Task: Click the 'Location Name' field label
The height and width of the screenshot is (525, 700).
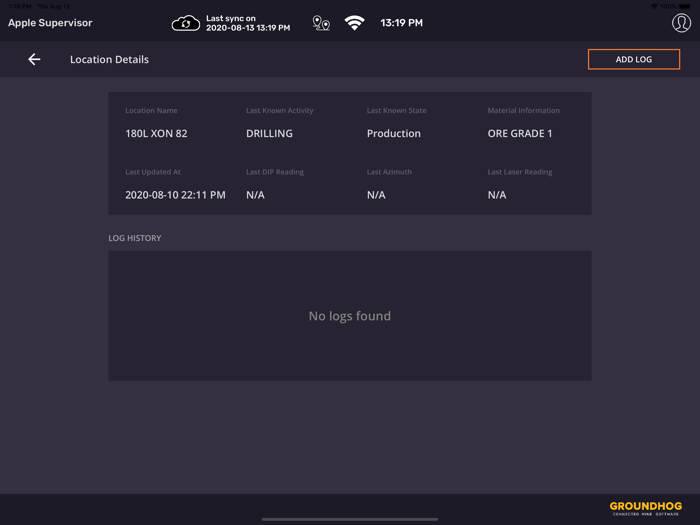Action: [151, 110]
